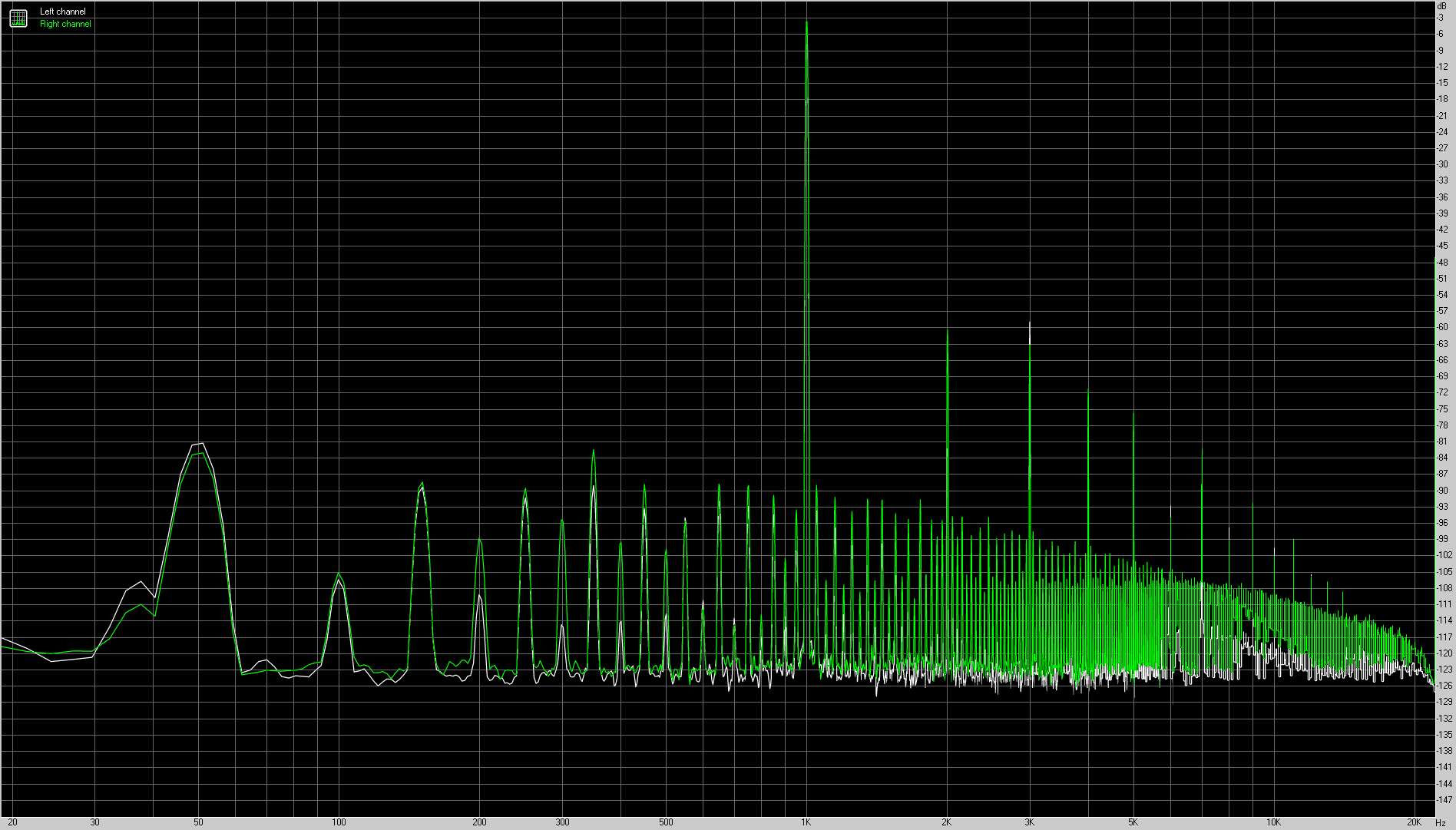Screen dimensions: 1456x830
Task: Click the 3K frequency axis label
Action: click(1029, 822)
